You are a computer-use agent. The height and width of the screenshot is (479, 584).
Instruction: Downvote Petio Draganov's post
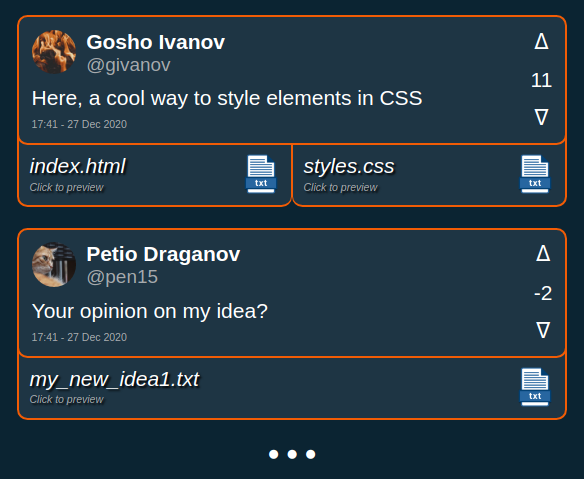tap(543, 330)
